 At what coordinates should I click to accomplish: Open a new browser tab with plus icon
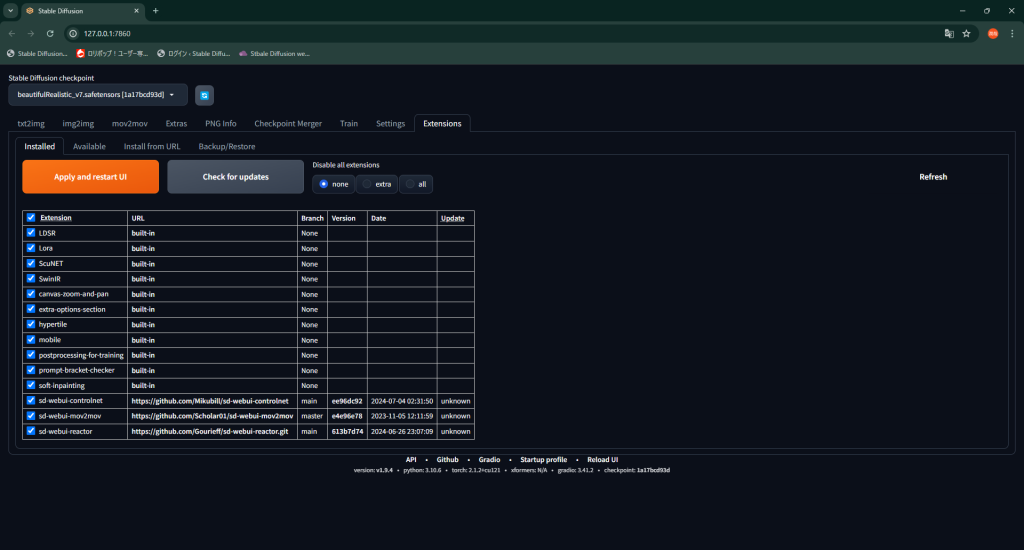pos(155,10)
